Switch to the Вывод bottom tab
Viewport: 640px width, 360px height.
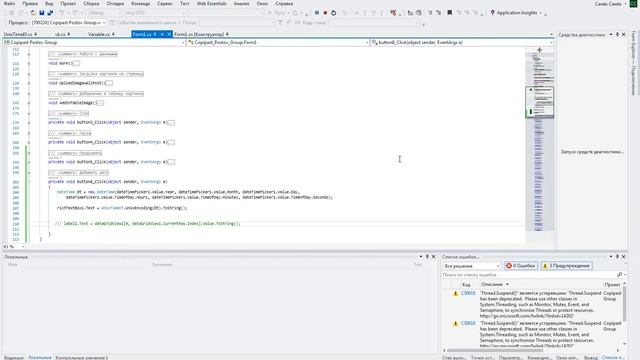click(x=591, y=358)
